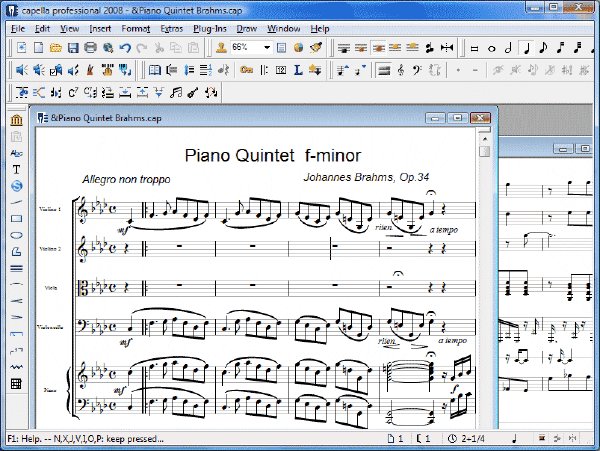This screenshot has width=600, height=451.
Task: Select the blue S symbol tool
Action: tap(16, 186)
